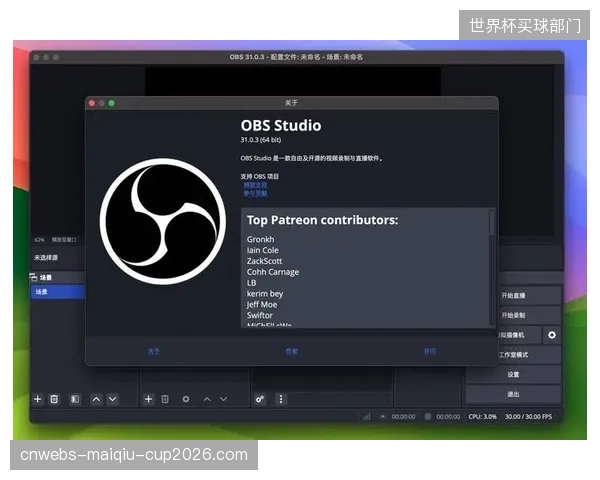This screenshot has height=480, width=600.
Task: Close the About dialog with red button
Action: [92, 103]
